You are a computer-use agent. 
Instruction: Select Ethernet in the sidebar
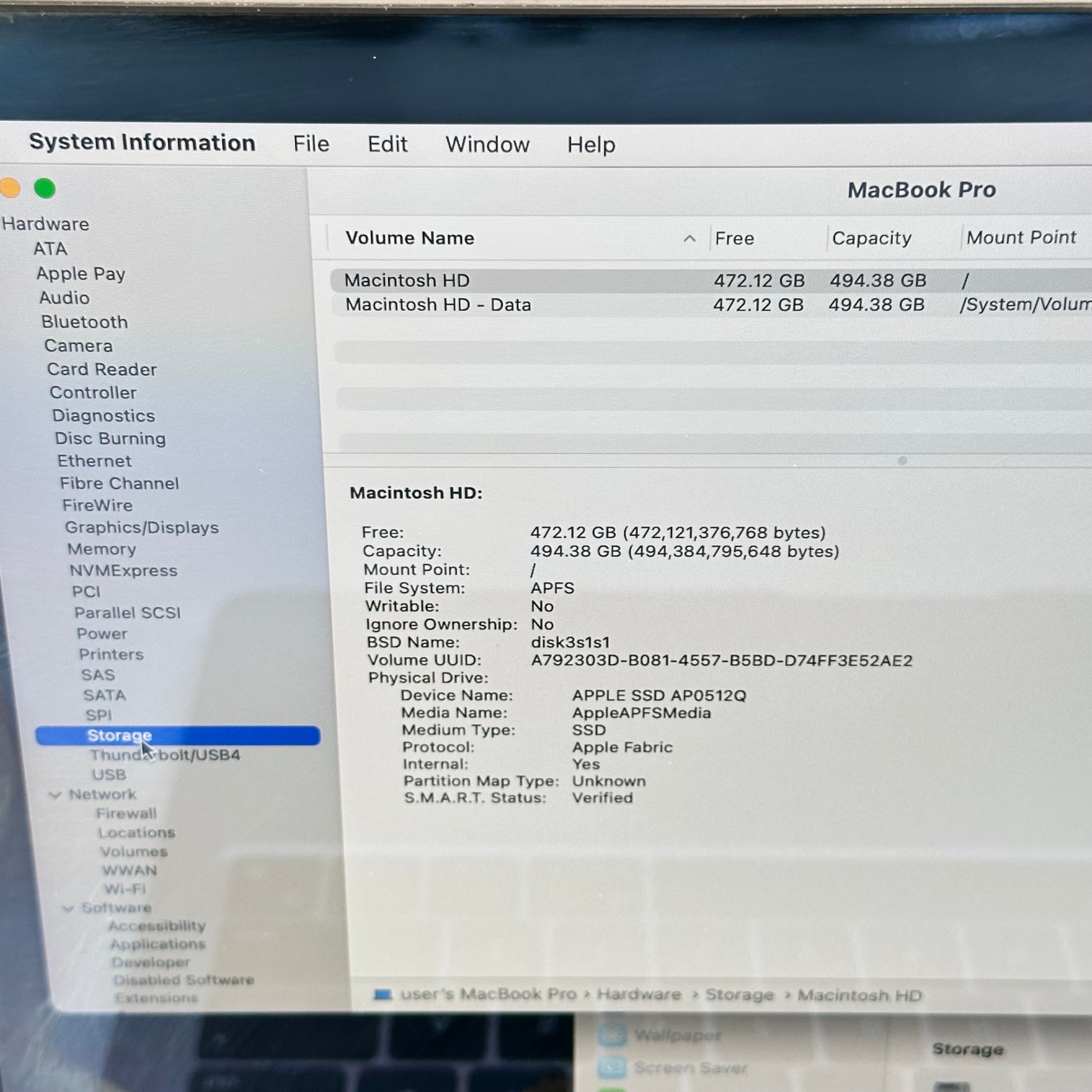click(x=94, y=461)
